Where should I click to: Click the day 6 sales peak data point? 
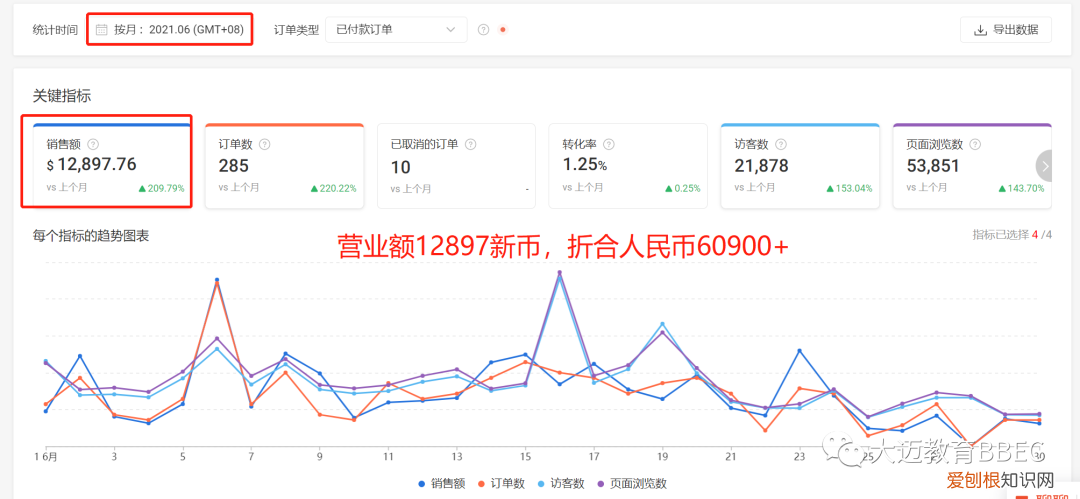[x=217, y=280]
